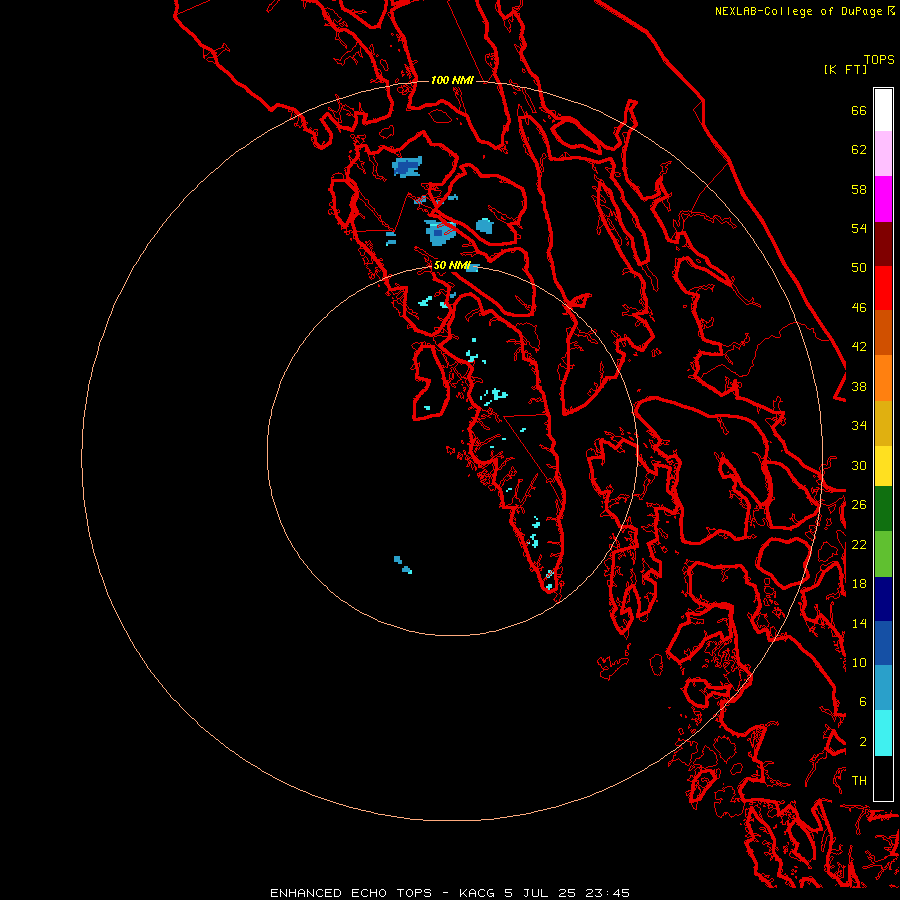Click the 30 legend value

click(x=859, y=465)
